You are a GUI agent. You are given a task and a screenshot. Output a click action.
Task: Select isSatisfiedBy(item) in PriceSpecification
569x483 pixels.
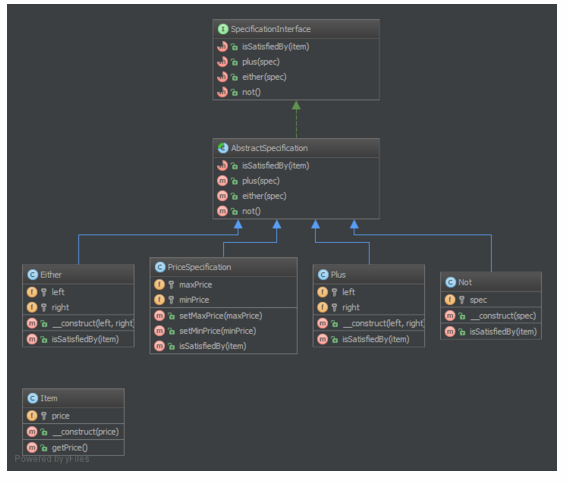point(213,346)
